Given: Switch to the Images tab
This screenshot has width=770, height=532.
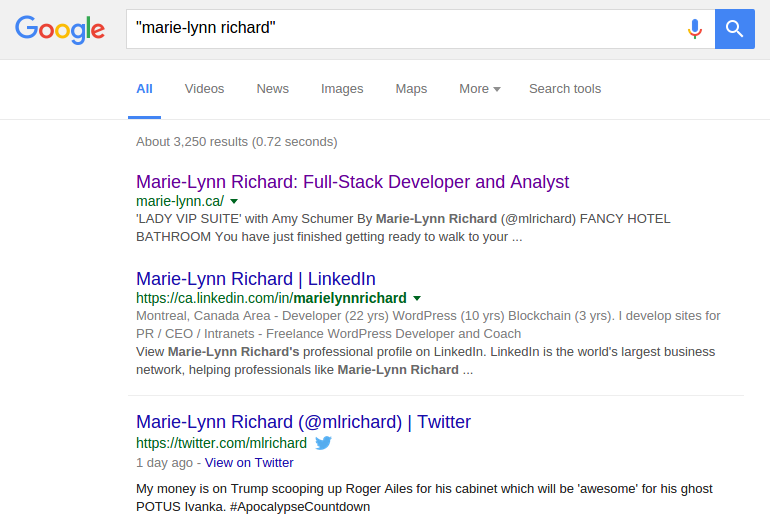Looking at the screenshot, I should click(342, 89).
